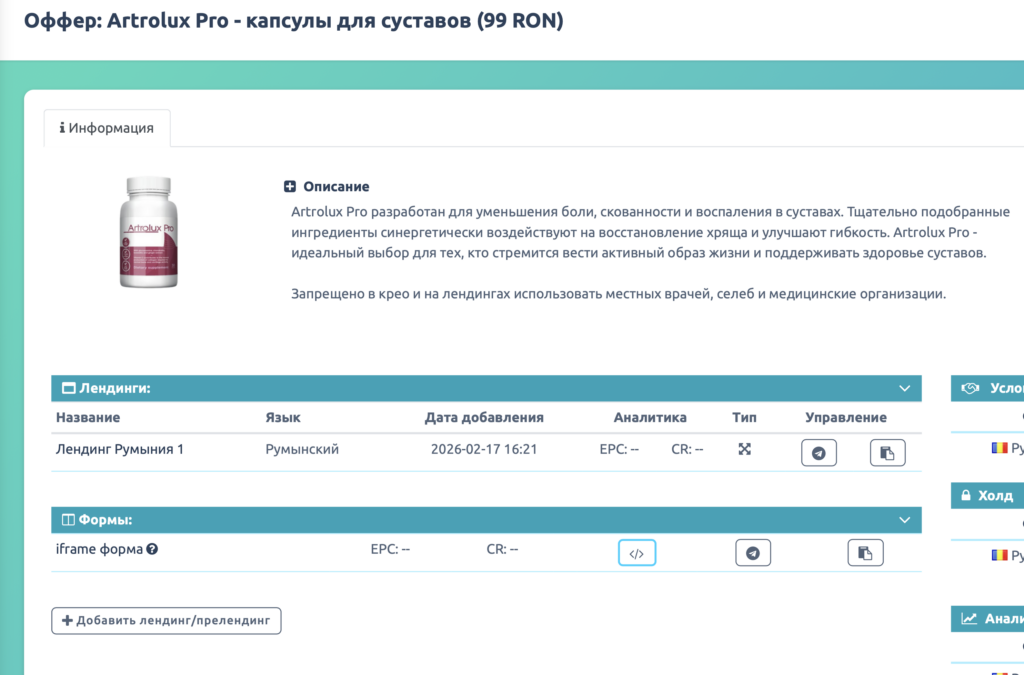Show the iframe form embed code
Image resolution: width=1024 pixels, height=675 pixels.
637,553
